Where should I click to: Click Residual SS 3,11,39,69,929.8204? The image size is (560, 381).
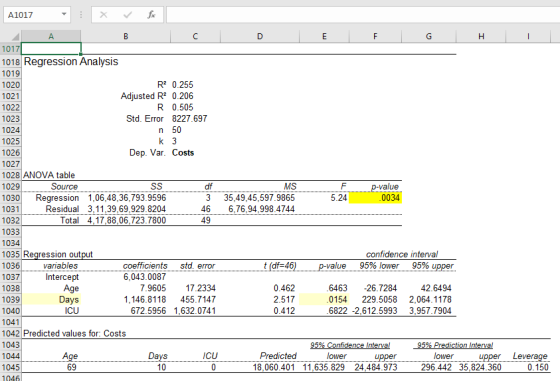pyautogui.click(x=127, y=209)
